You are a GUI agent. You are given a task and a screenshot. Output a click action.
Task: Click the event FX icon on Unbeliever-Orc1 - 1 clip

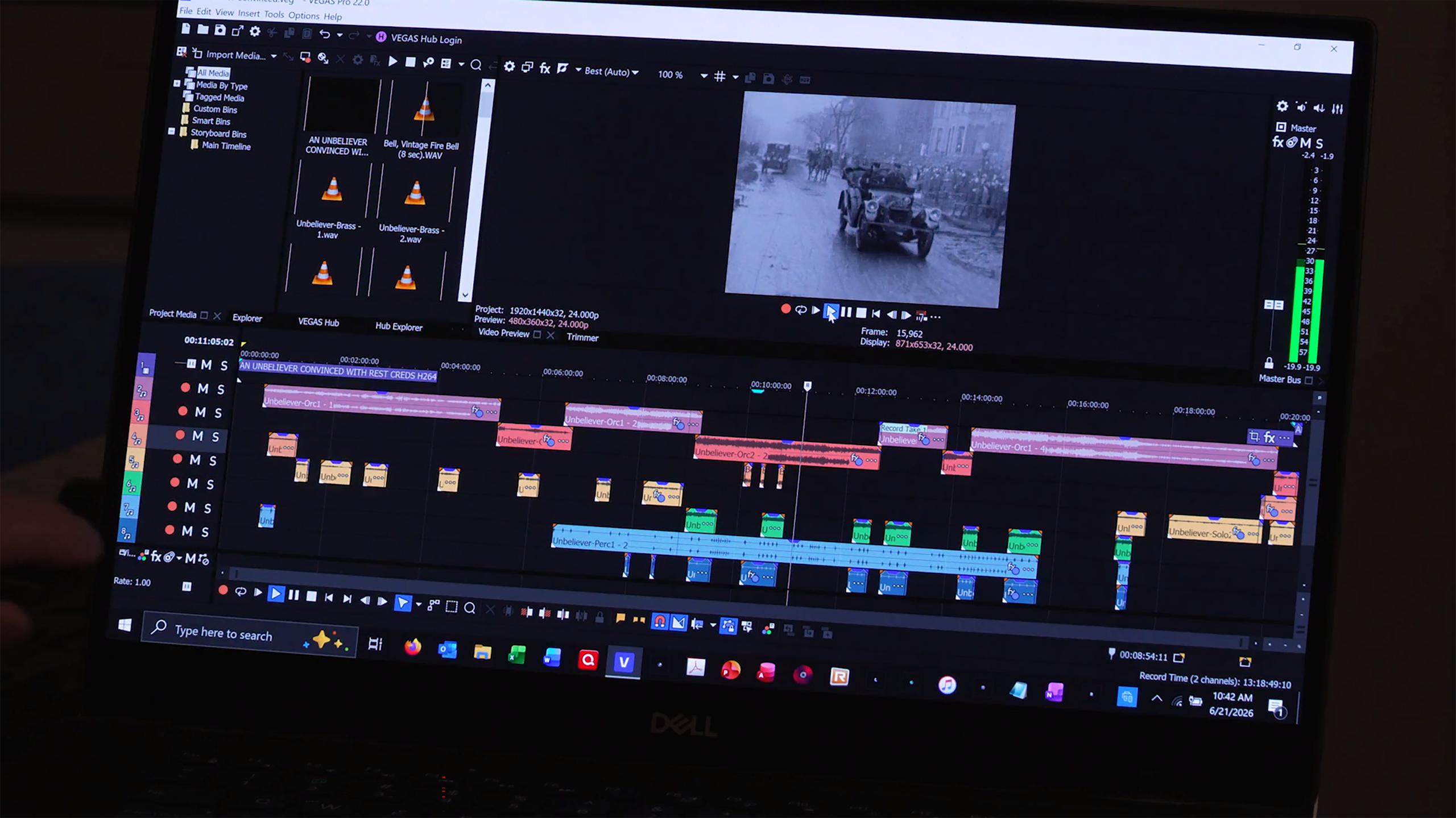[x=476, y=410]
